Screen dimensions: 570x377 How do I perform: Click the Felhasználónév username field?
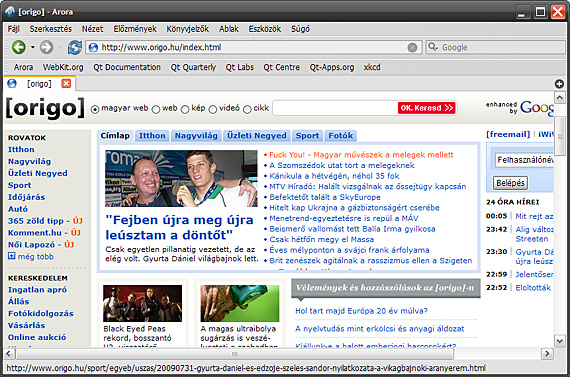click(x=524, y=160)
